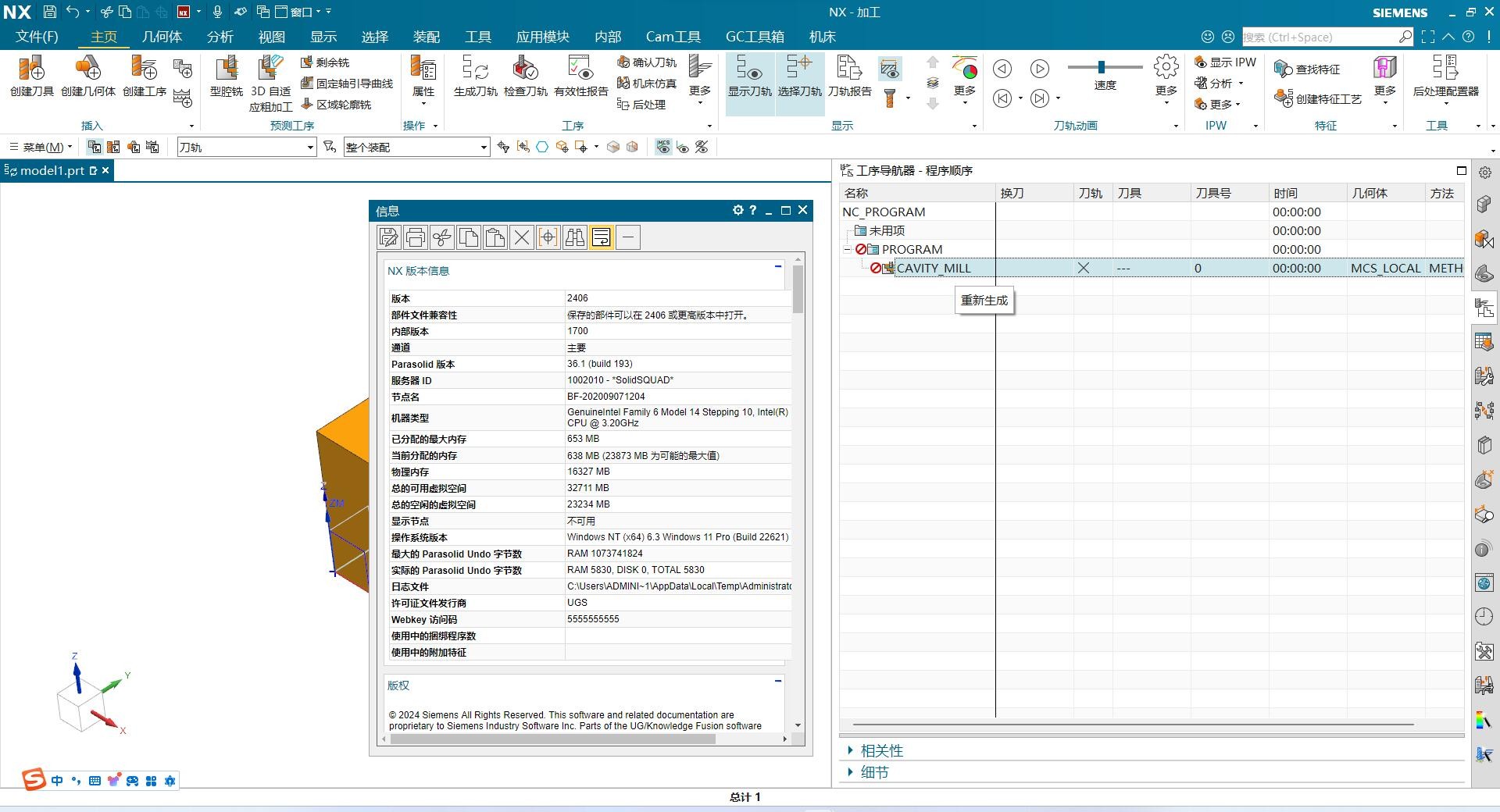Click step-backward playback button
The image size is (1500, 812).
pyautogui.click(x=1002, y=69)
